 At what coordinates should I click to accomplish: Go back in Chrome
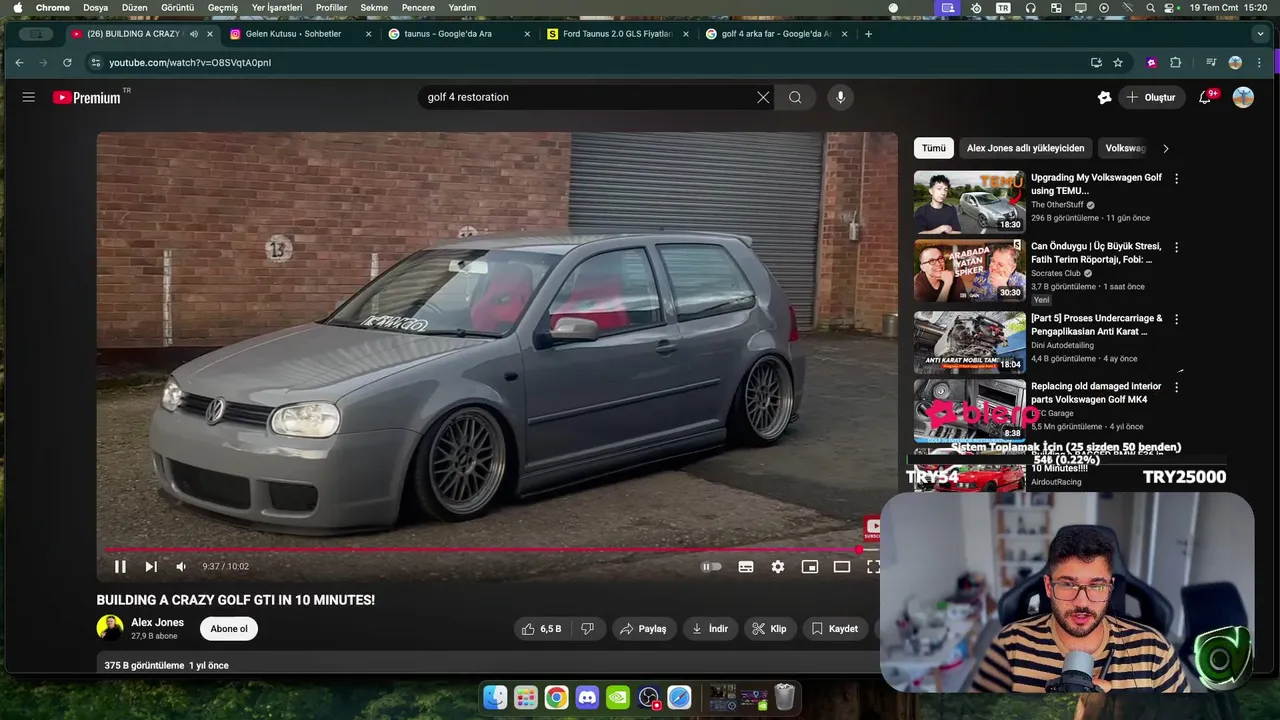(x=19, y=62)
